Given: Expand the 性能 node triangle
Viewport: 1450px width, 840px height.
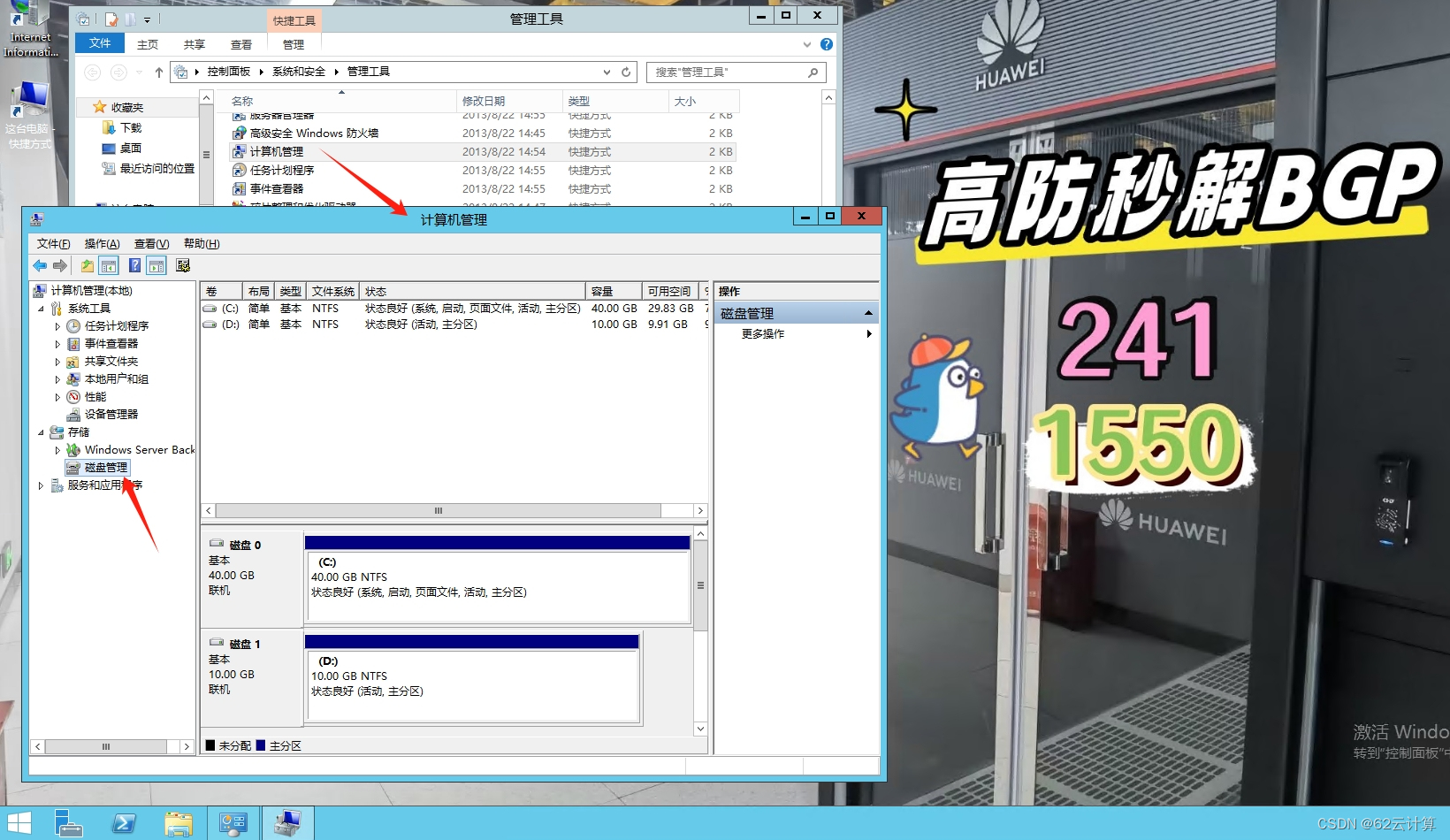Looking at the screenshot, I should point(57,397).
